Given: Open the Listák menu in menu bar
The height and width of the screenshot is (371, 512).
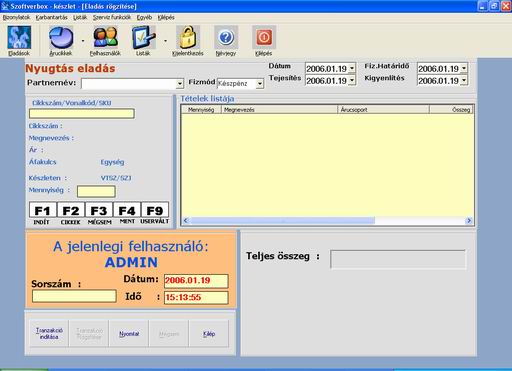Looking at the screenshot, I should tap(80, 17).
